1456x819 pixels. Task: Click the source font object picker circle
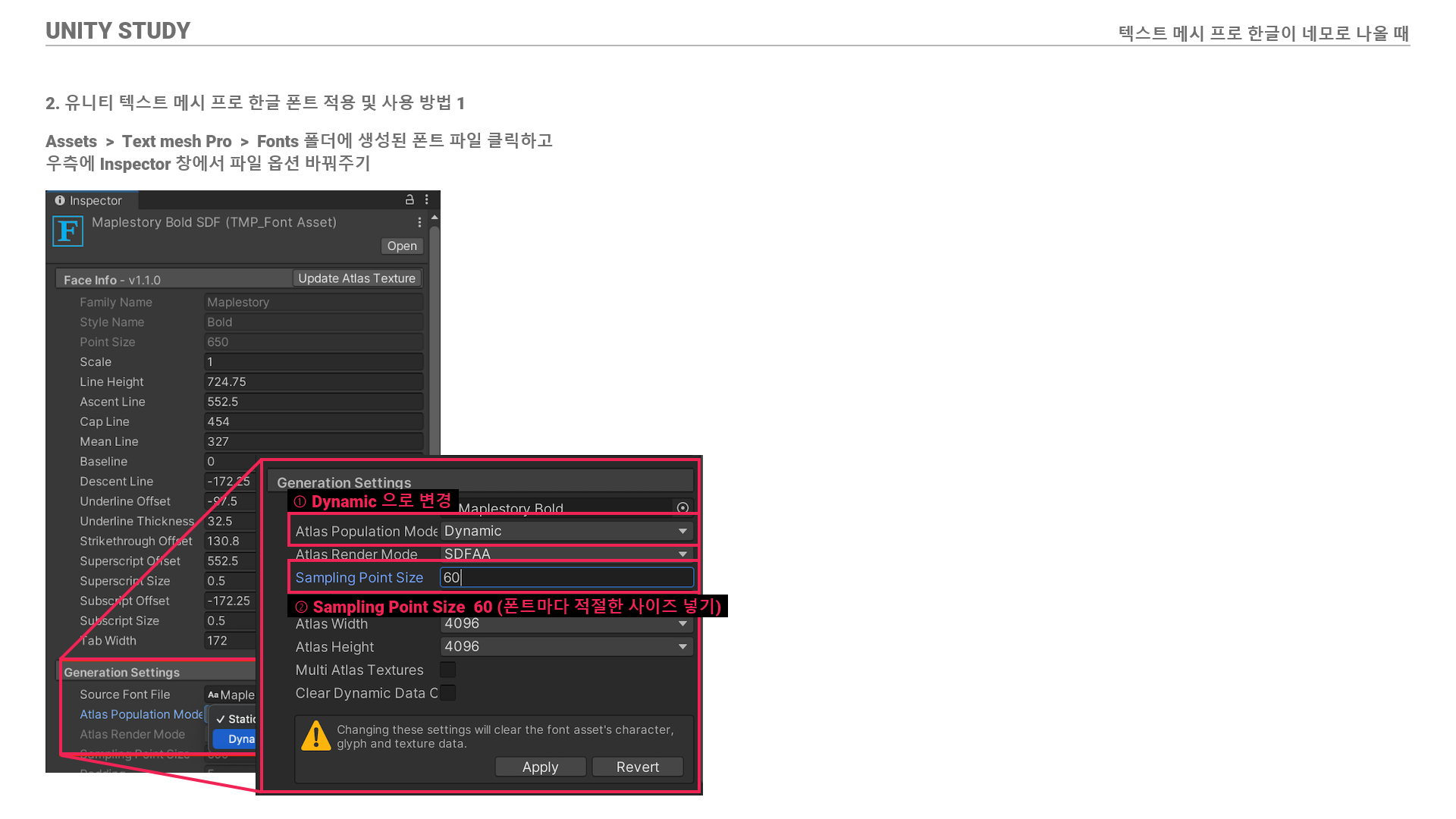coord(682,507)
